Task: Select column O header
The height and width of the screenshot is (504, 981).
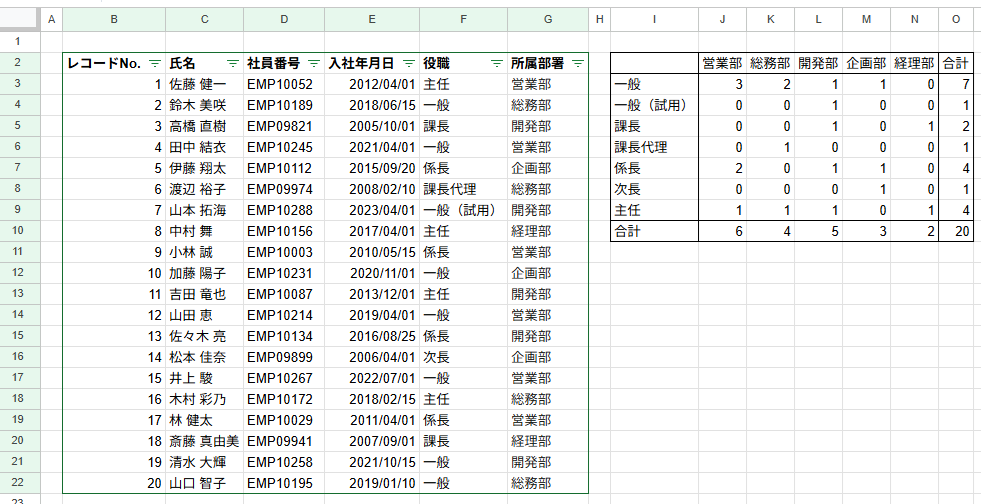Action: coord(956,19)
